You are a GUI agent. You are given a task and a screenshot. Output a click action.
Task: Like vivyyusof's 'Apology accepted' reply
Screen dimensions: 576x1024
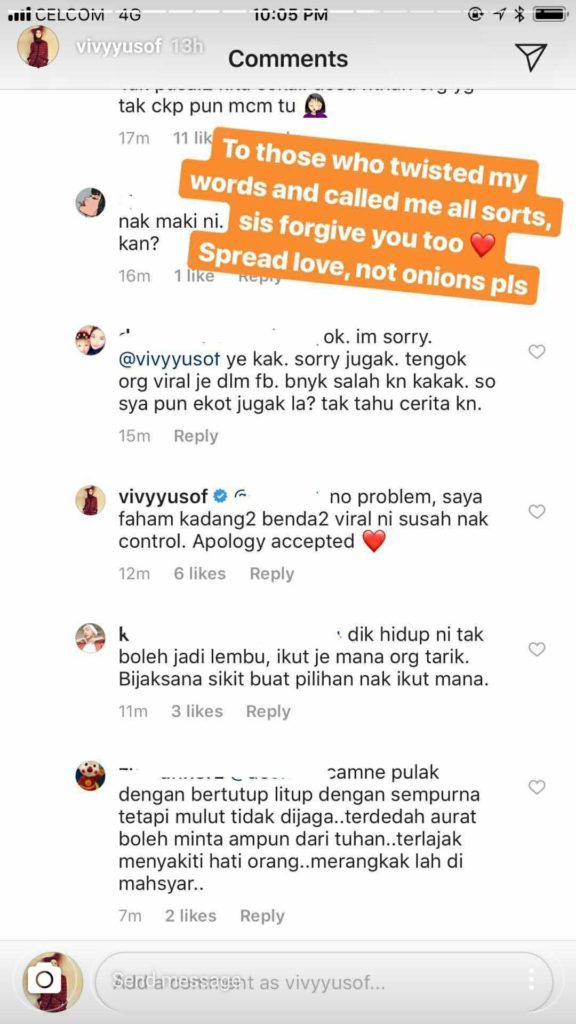click(536, 511)
